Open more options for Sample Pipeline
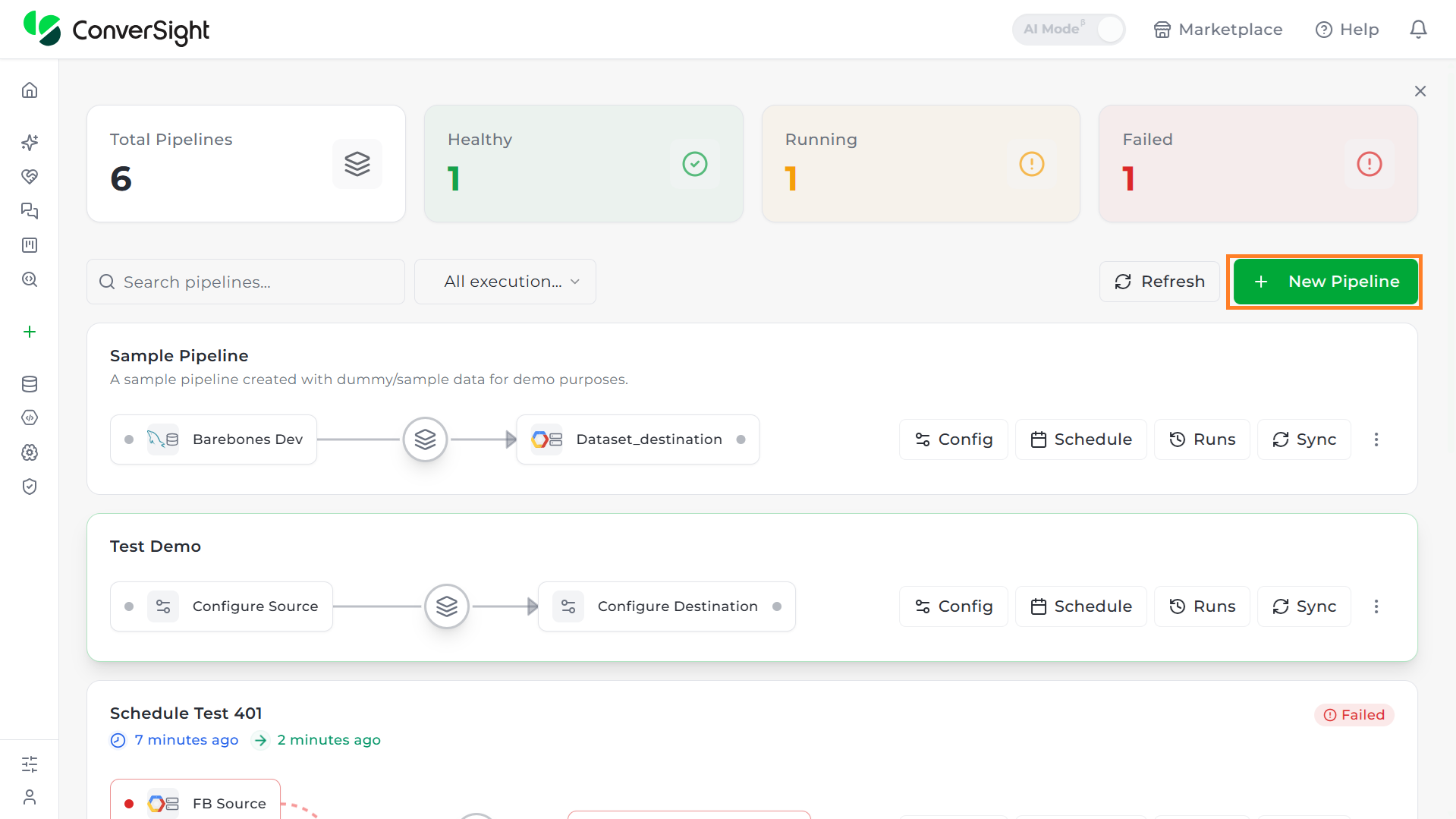This screenshot has width=1456, height=819. coord(1376,439)
